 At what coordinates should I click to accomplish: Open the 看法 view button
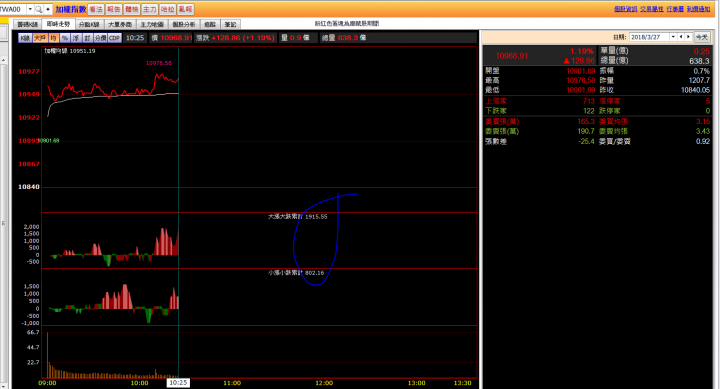coord(96,9)
